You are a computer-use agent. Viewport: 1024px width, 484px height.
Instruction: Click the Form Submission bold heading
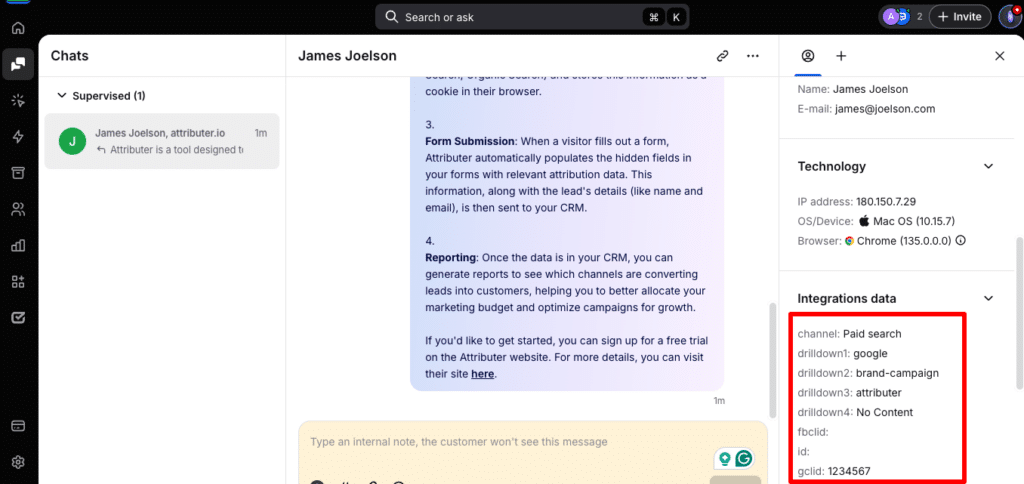coord(472,142)
